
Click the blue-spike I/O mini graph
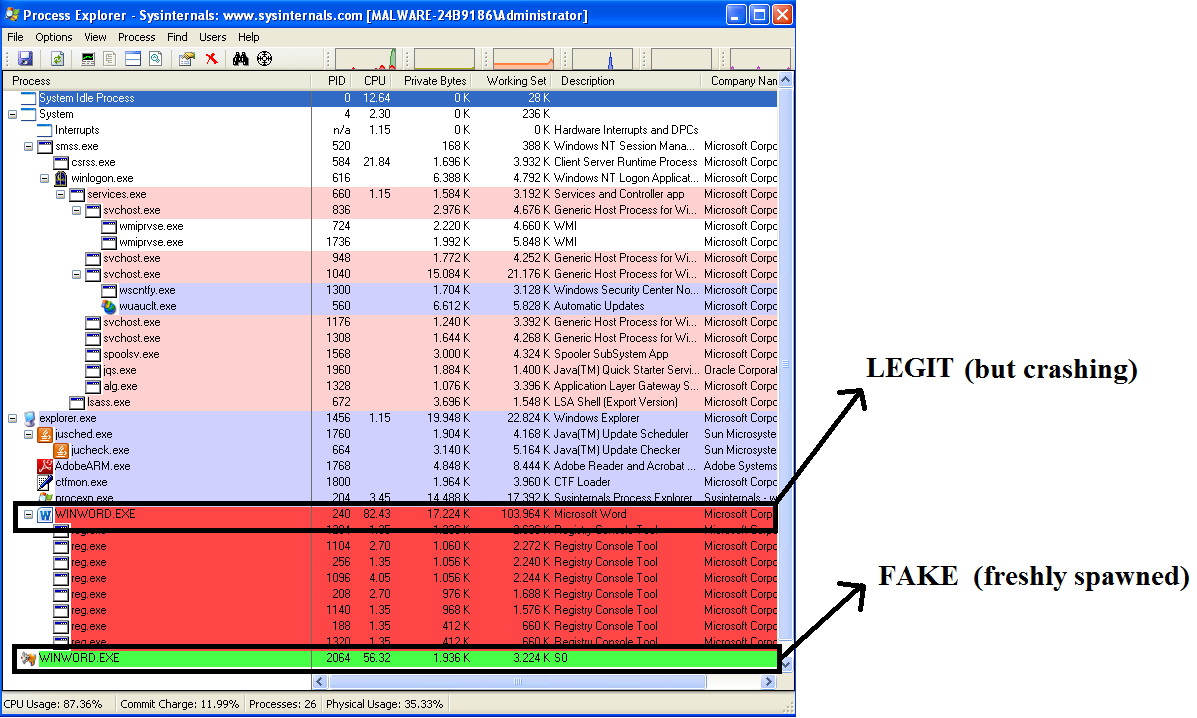(602, 59)
